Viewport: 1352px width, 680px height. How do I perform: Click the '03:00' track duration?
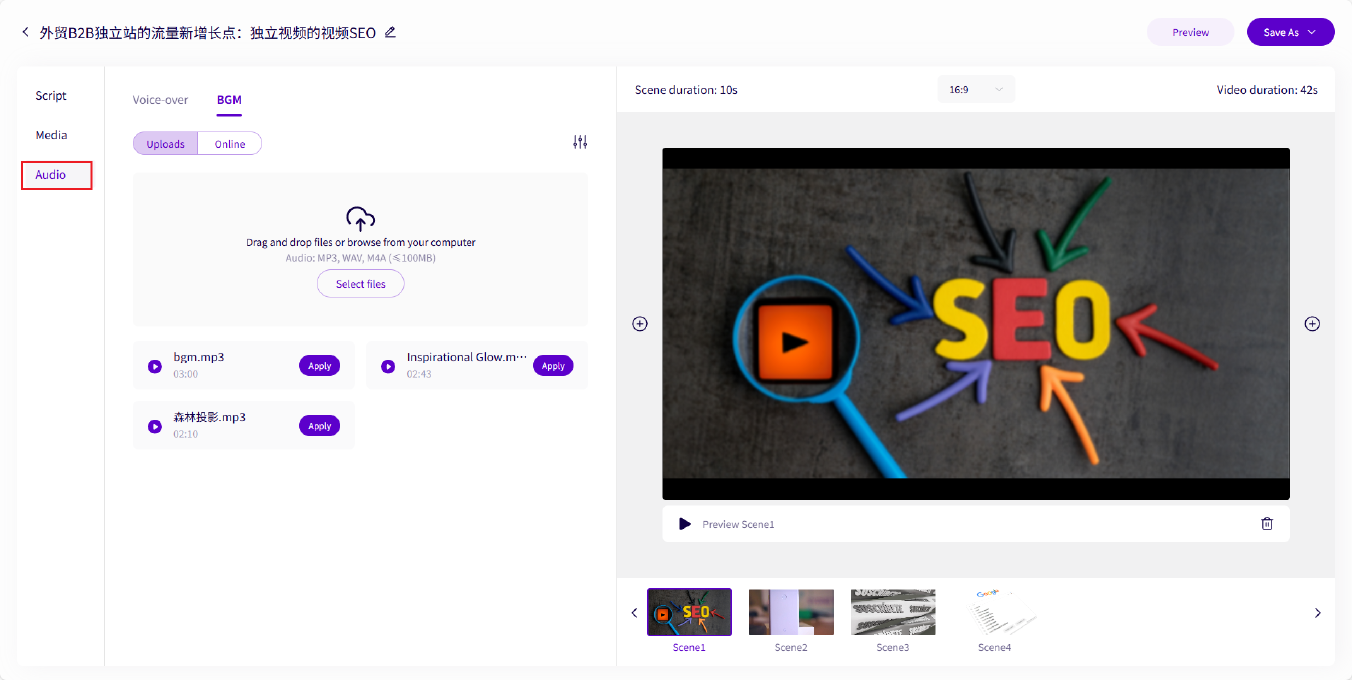[x=185, y=374]
